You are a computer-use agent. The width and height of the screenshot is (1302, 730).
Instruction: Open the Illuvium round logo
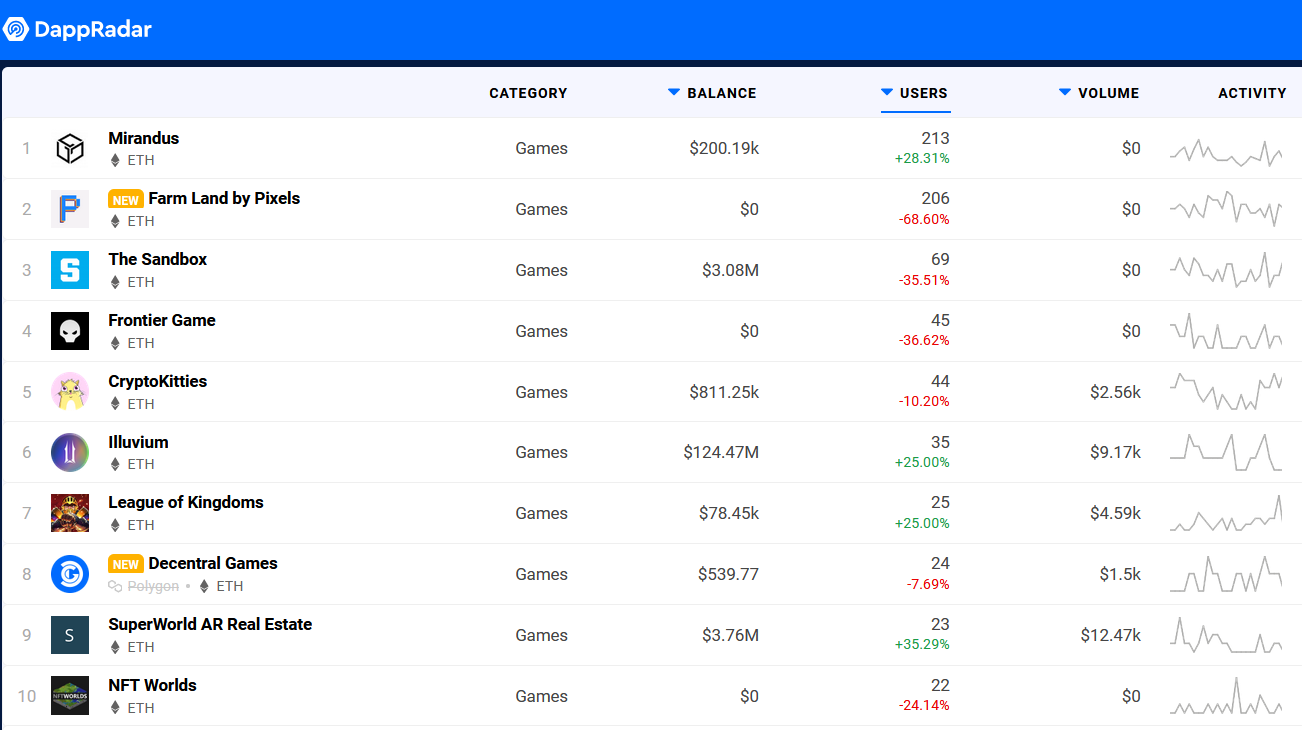[x=70, y=452]
